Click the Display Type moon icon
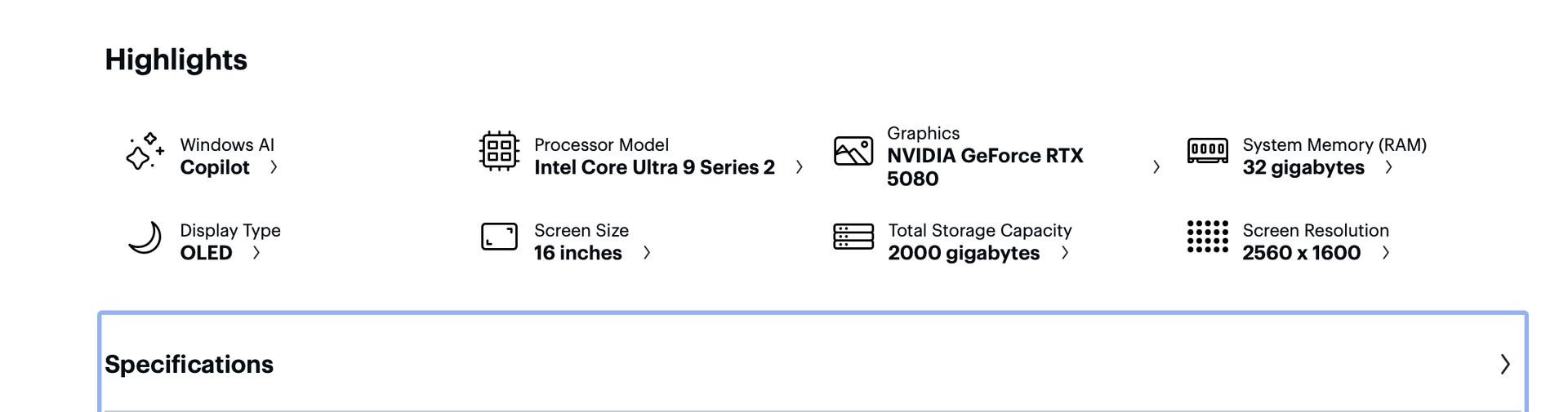The width and height of the screenshot is (1568, 412). [145, 238]
